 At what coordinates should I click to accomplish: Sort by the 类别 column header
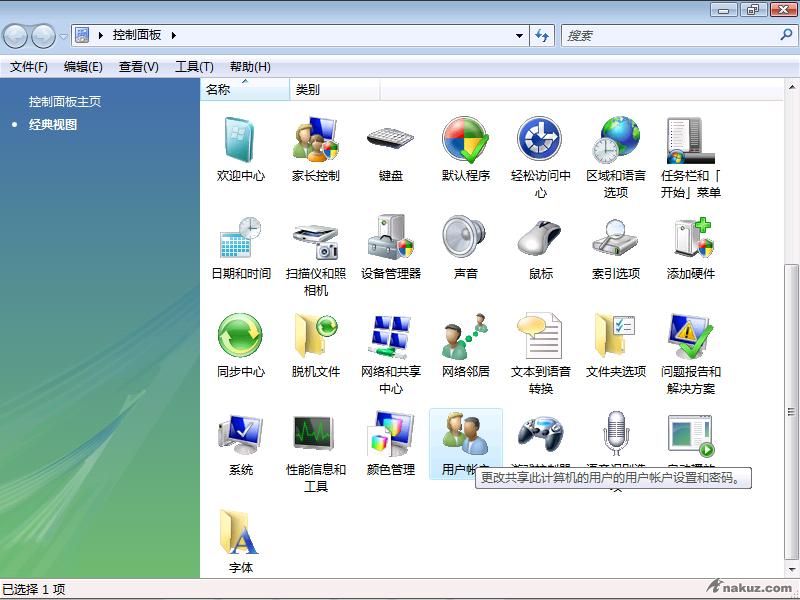pyautogui.click(x=335, y=90)
